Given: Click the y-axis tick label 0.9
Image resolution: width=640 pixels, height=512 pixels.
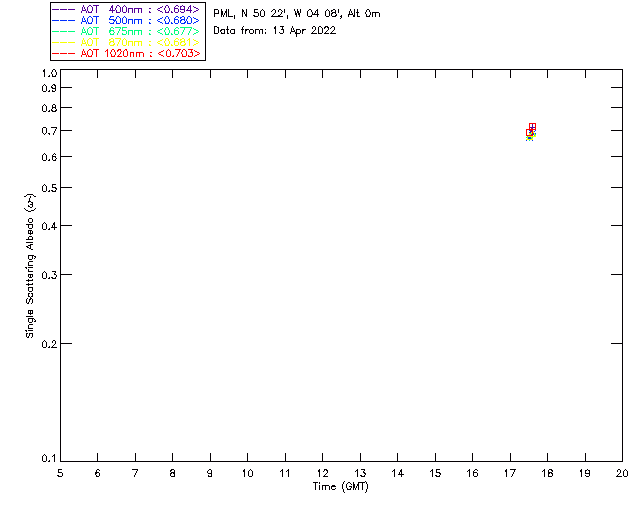Looking at the screenshot, I should coord(49,88).
